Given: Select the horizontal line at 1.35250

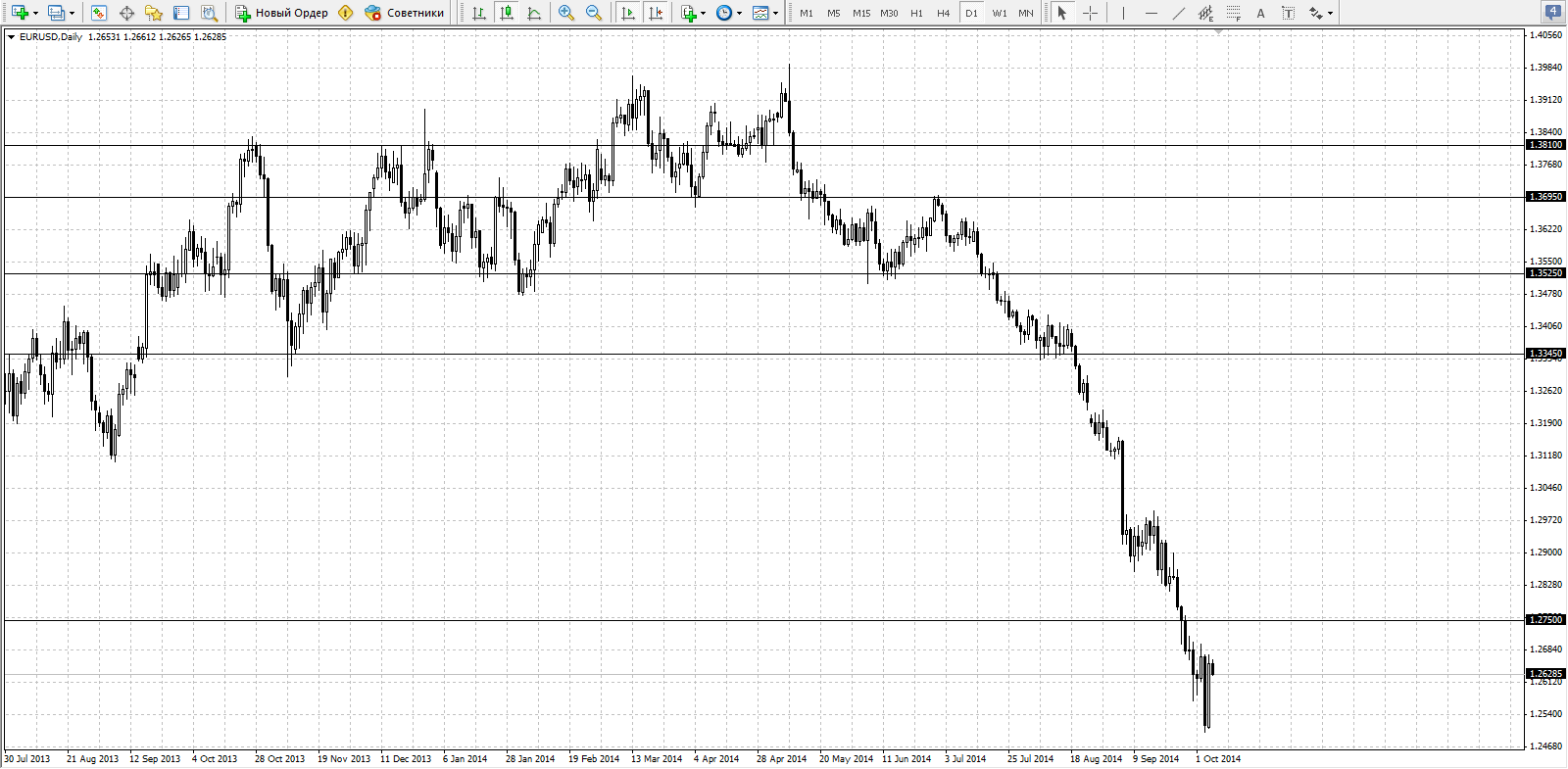Looking at the screenshot, I should pyautogui.click(x=764, y=273).
